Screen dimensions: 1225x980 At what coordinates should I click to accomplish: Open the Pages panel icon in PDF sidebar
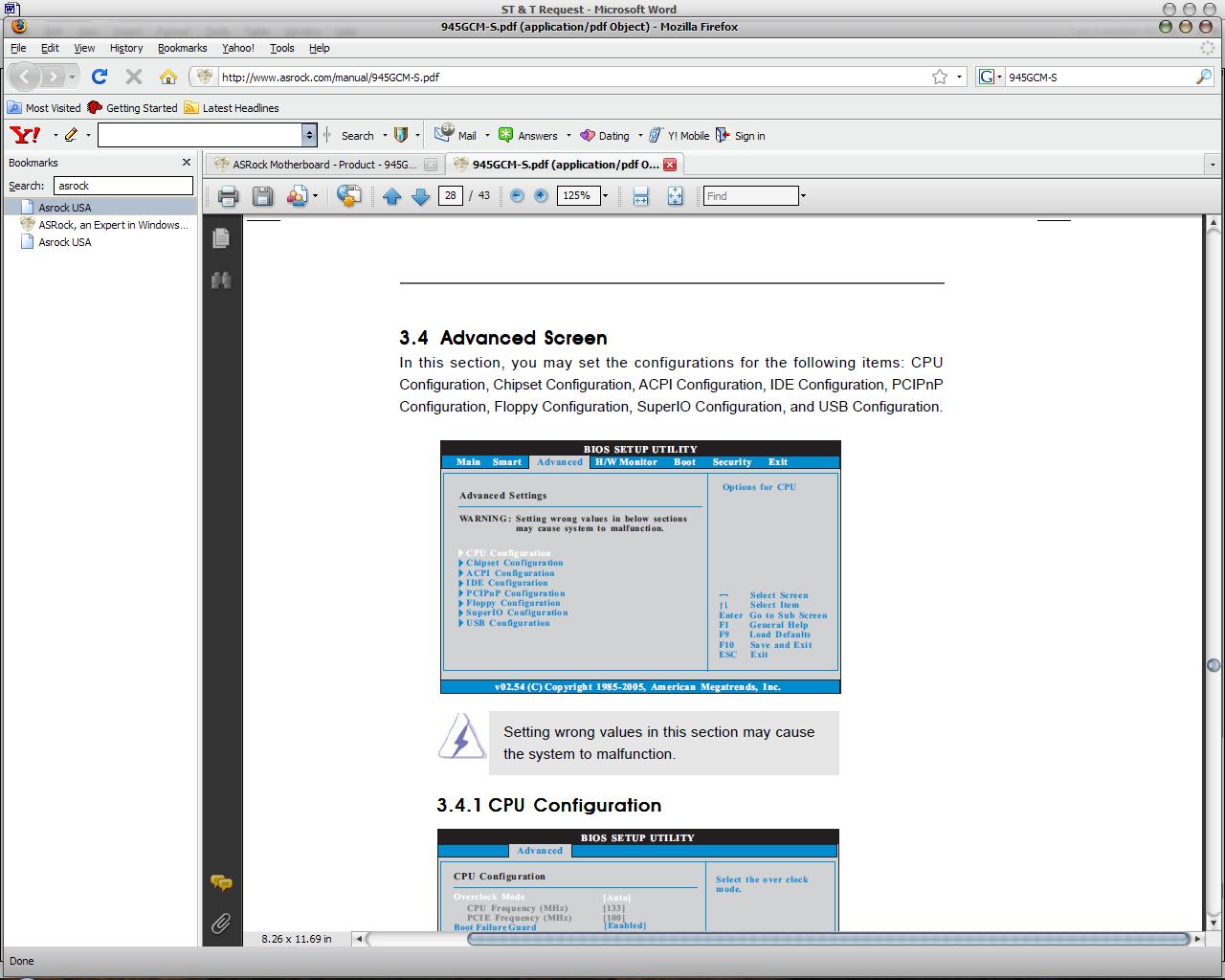coord(221,237)
